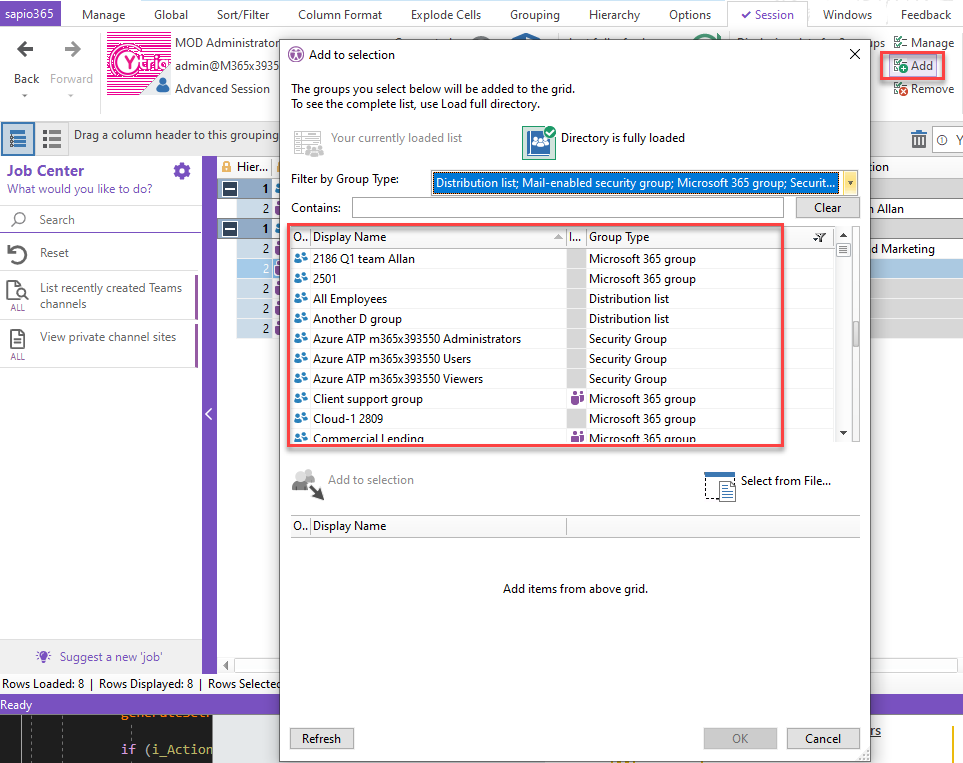Click the group list vertical scrollbar thumb
The height and width of the screenshot is (763, 963).
[x=855, y=334]
